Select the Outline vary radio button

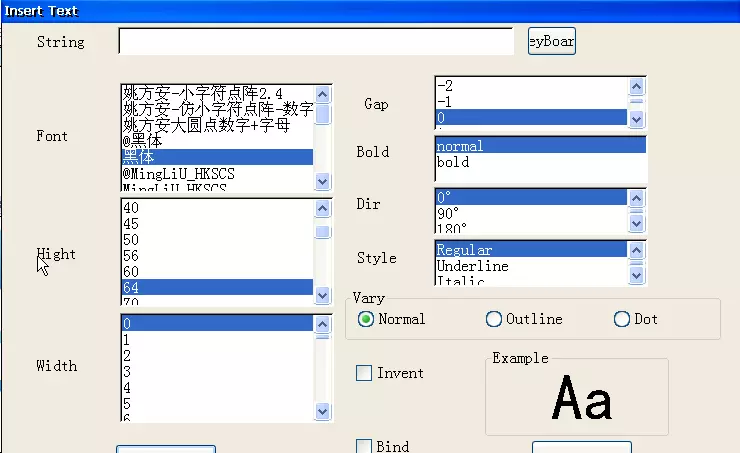[494, 319]
